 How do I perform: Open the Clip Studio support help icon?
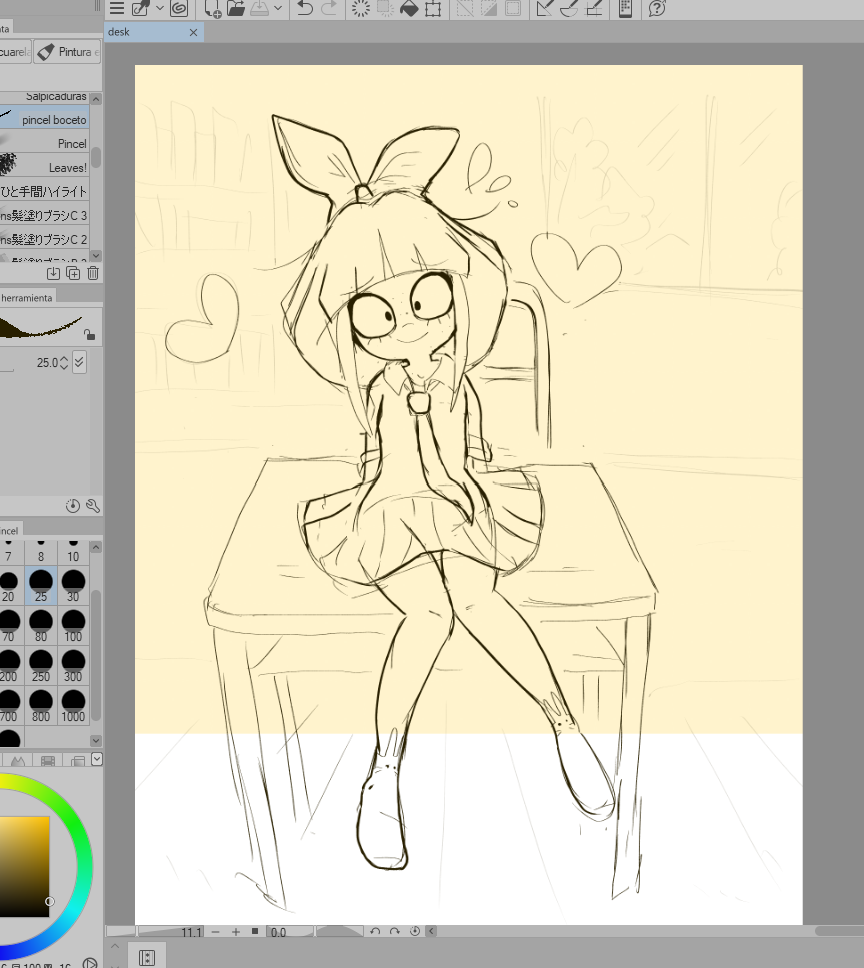click(x=657, y=9)
